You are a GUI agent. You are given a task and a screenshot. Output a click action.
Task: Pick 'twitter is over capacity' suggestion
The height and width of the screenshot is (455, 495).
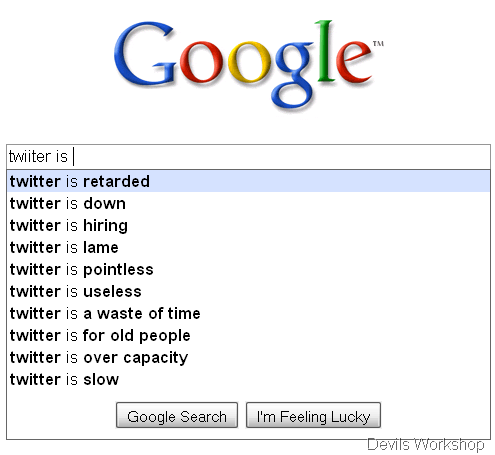point(248,357)
